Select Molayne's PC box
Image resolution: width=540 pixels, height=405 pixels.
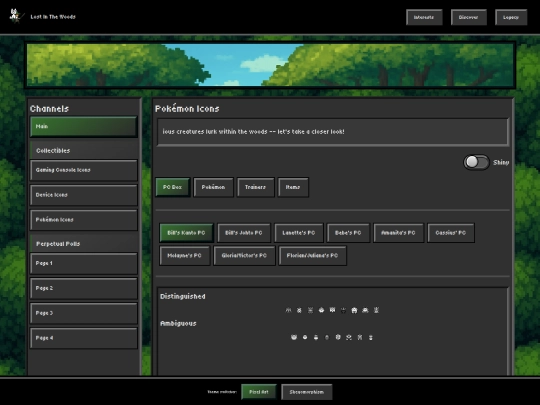[185, 256]
